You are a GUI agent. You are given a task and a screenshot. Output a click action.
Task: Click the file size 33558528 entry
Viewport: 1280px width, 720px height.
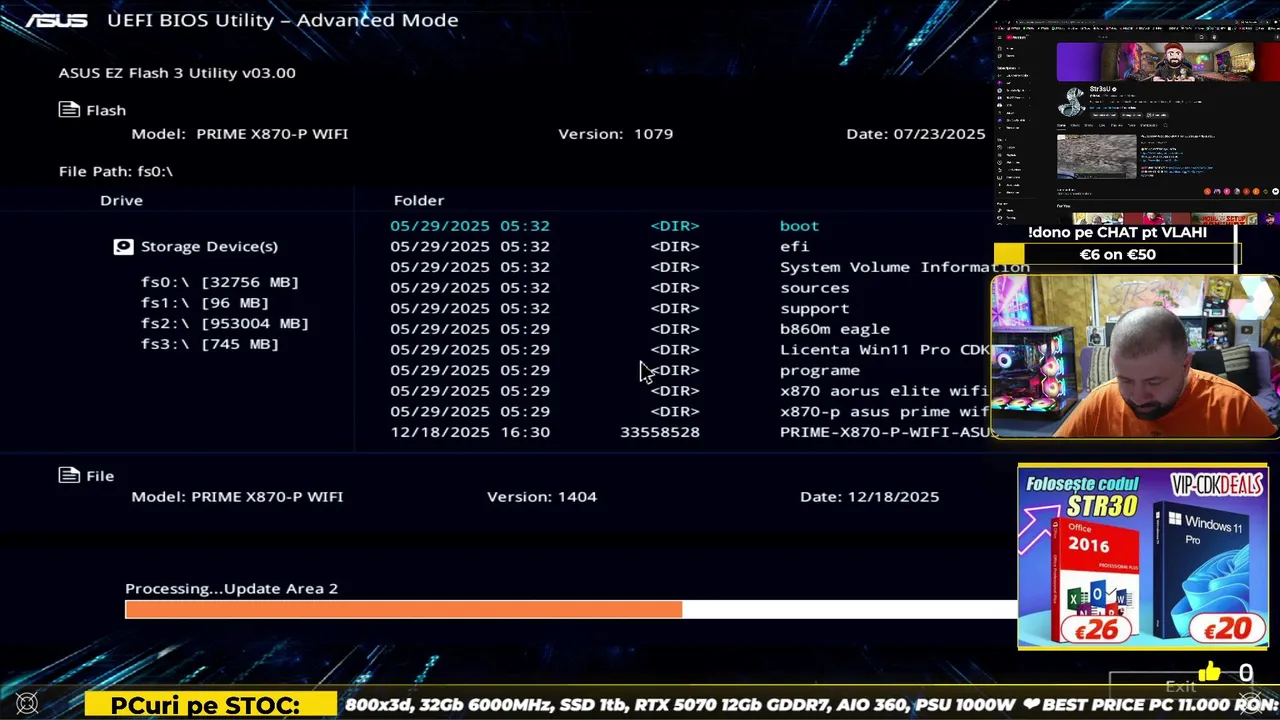[660, 432]
